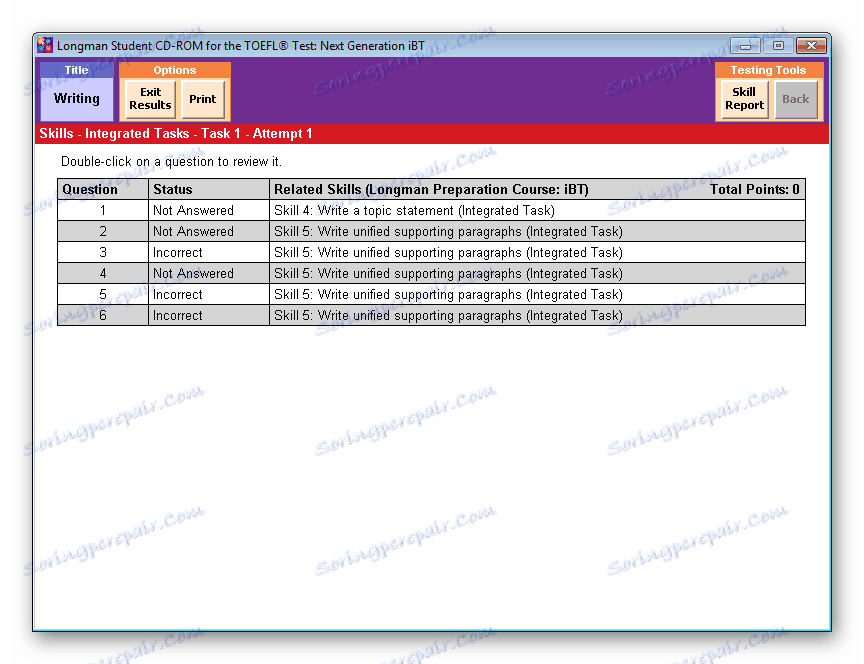
Task: Select question number 4
Action: pos(103,273)
